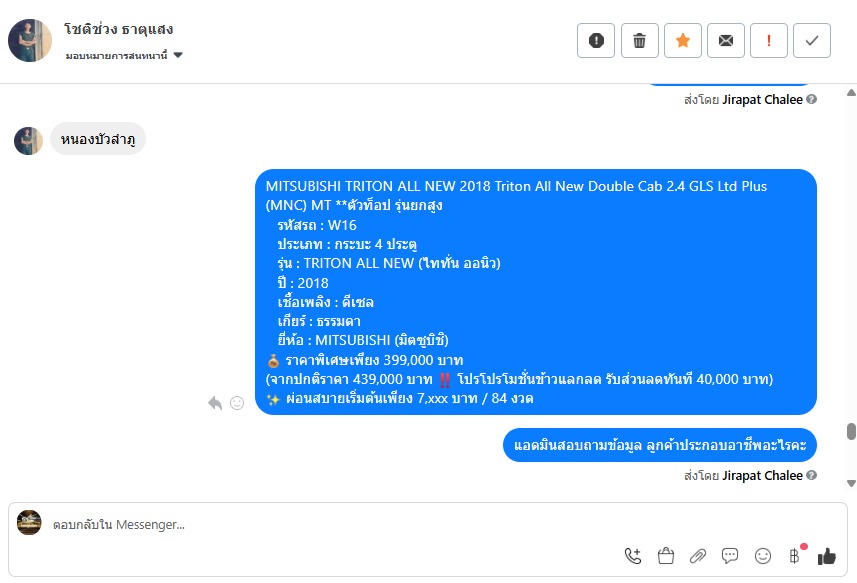Mark conversation unread with envelope icon
This screenshot has width=857, height=583.
pos(726,40)
